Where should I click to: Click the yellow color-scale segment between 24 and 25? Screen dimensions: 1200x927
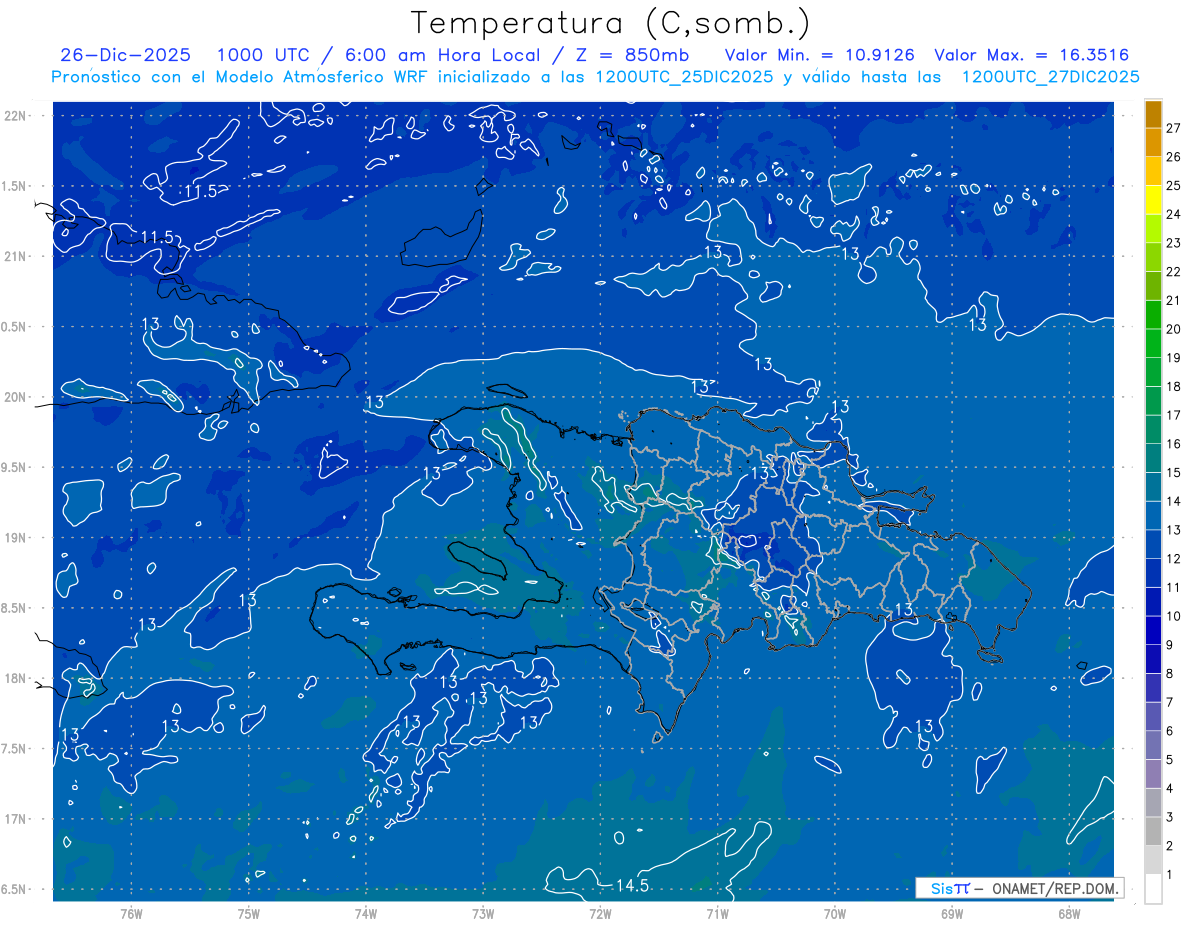(1153, 199)
